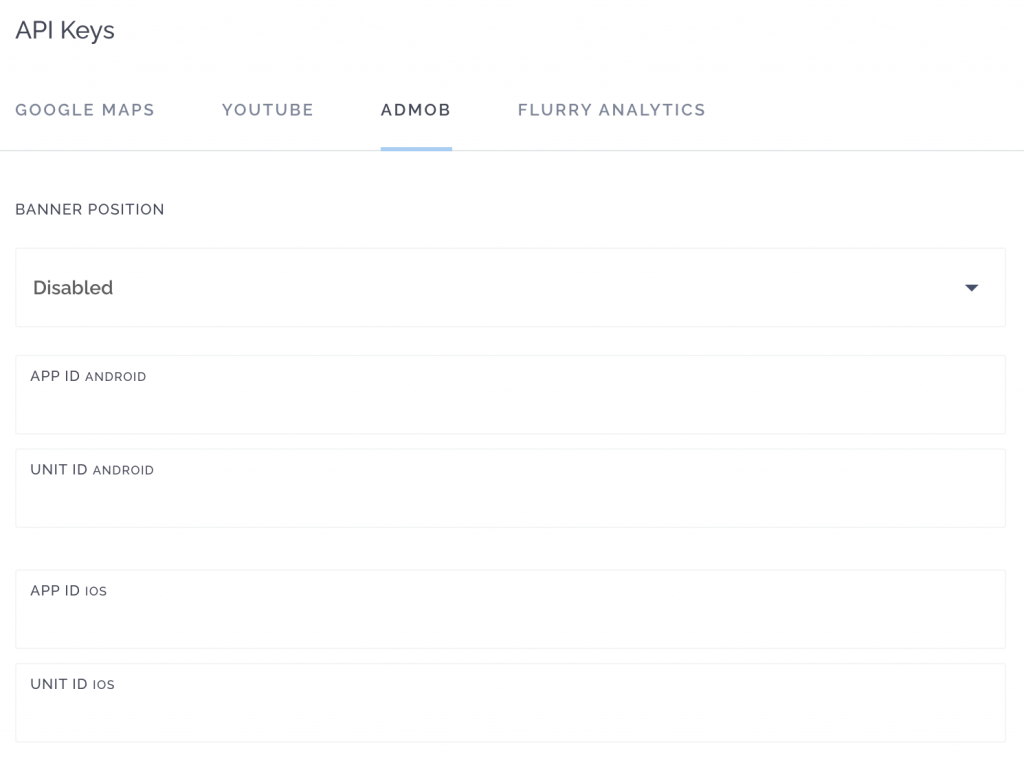Go to the Flurry Analytics tab
The width and height of the screenshot is (1024, 766).
click(x=611, y=110)
